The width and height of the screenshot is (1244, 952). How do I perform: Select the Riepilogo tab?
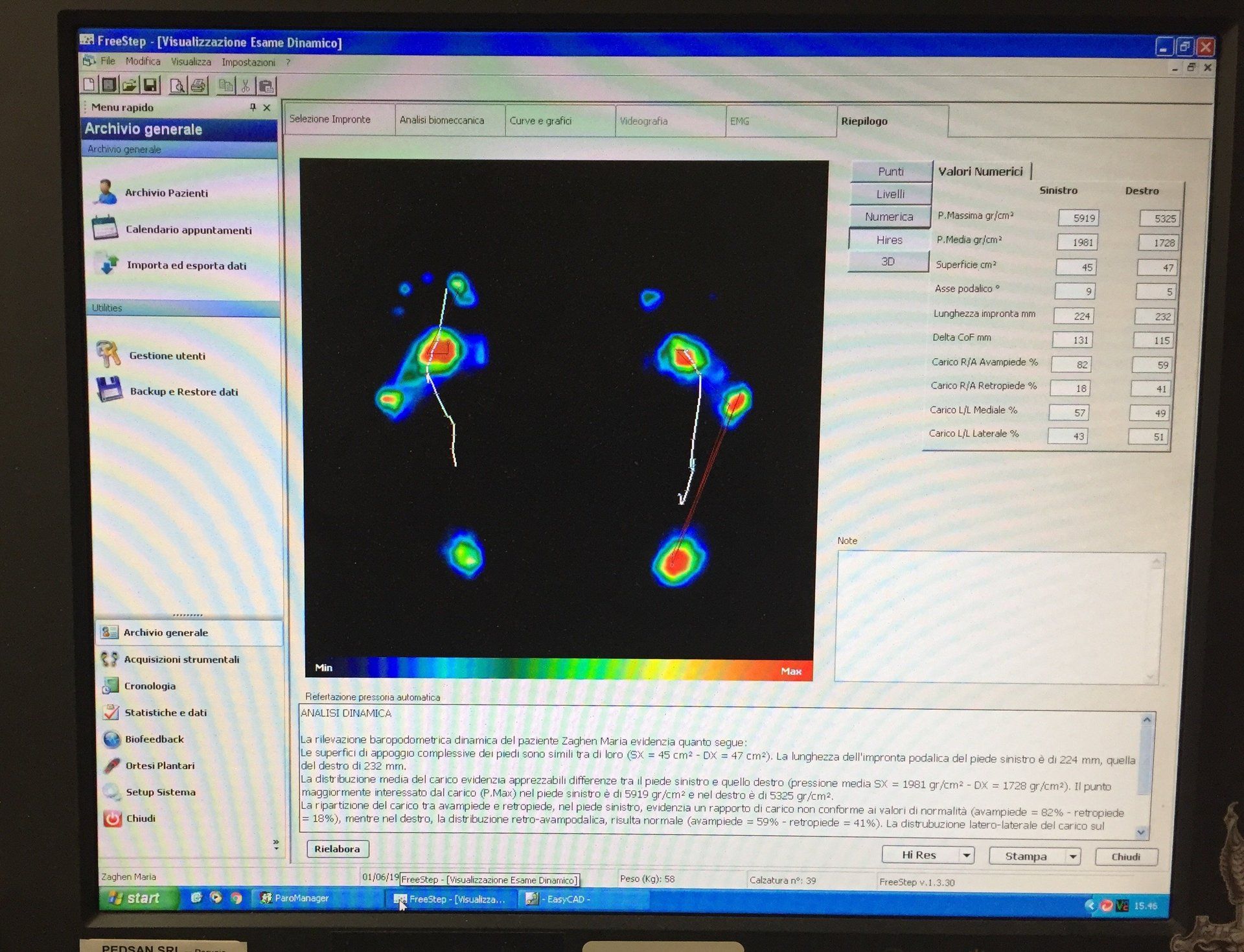click(x=892, y=121)
